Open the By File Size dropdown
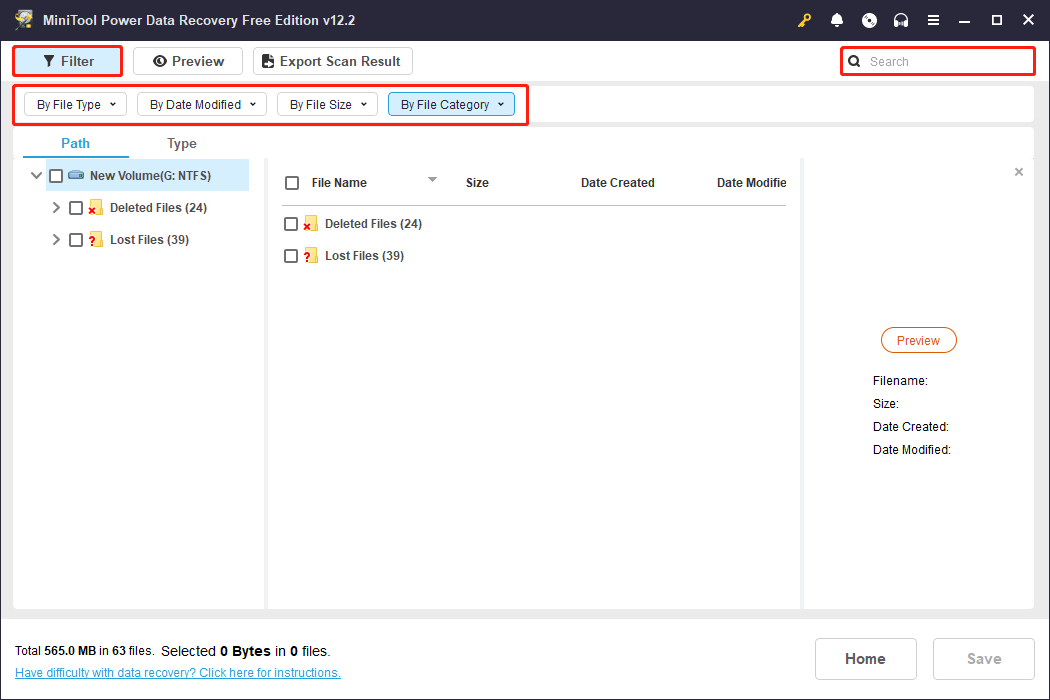Viewport: 1050px width, 700px height. [x=327, y=104]
